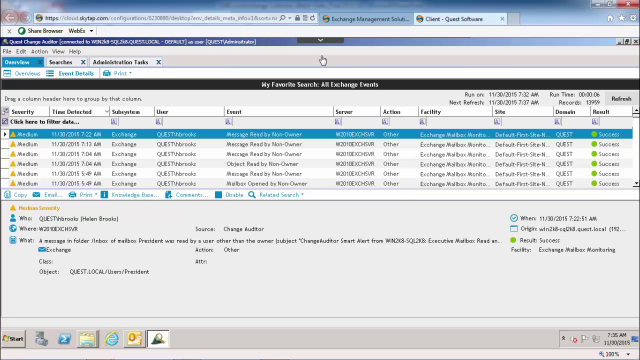
Task: Open Knowledge Base for event
Action: (130, 195)
